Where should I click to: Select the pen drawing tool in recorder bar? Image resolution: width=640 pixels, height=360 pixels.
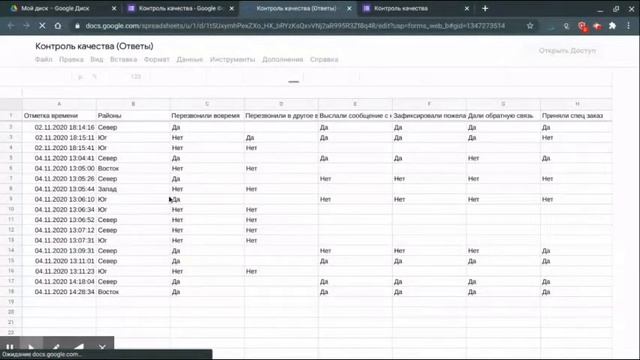56,347
